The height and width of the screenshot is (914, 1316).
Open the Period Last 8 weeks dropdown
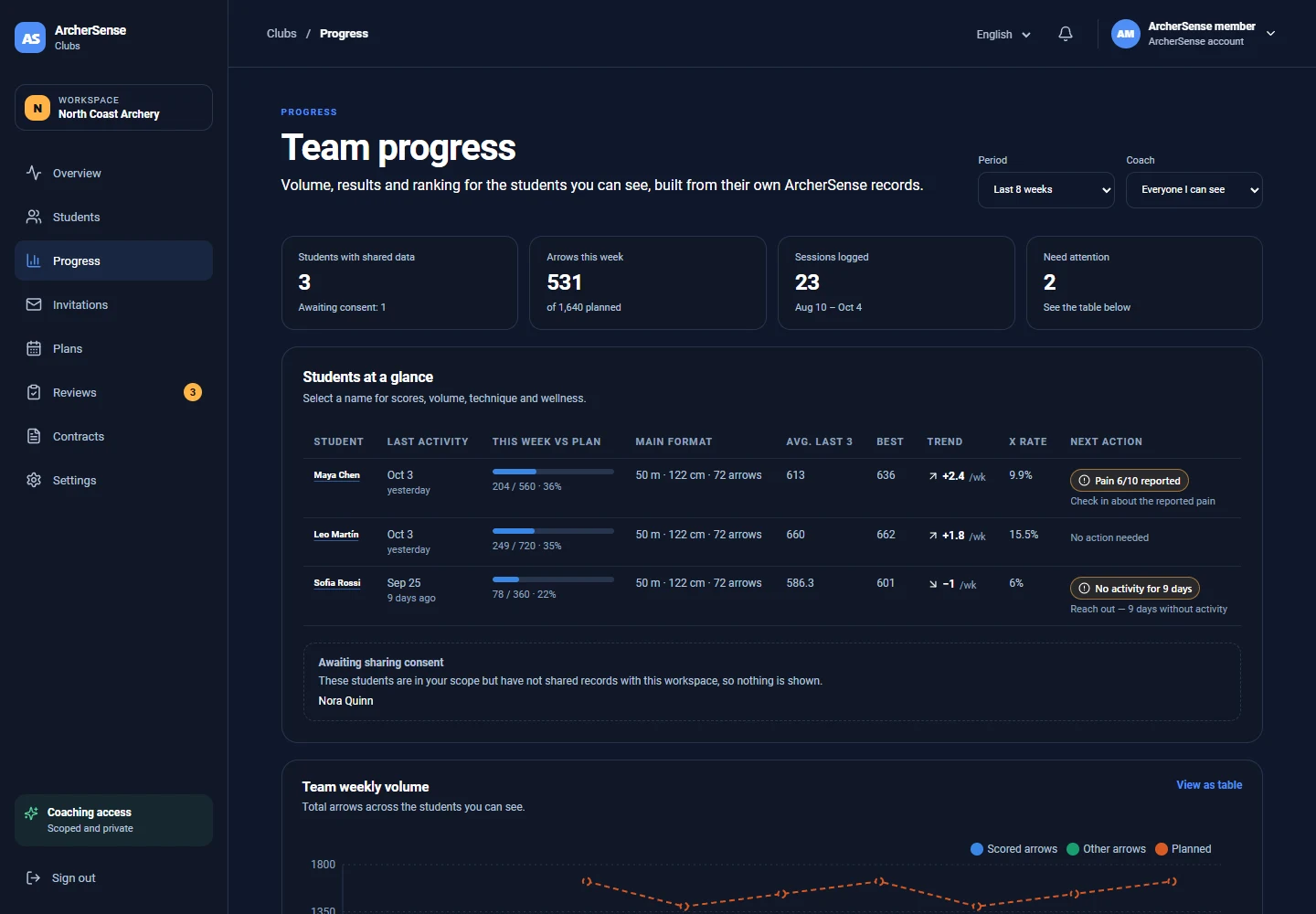pyautogui.click(x=1046, y=190)
